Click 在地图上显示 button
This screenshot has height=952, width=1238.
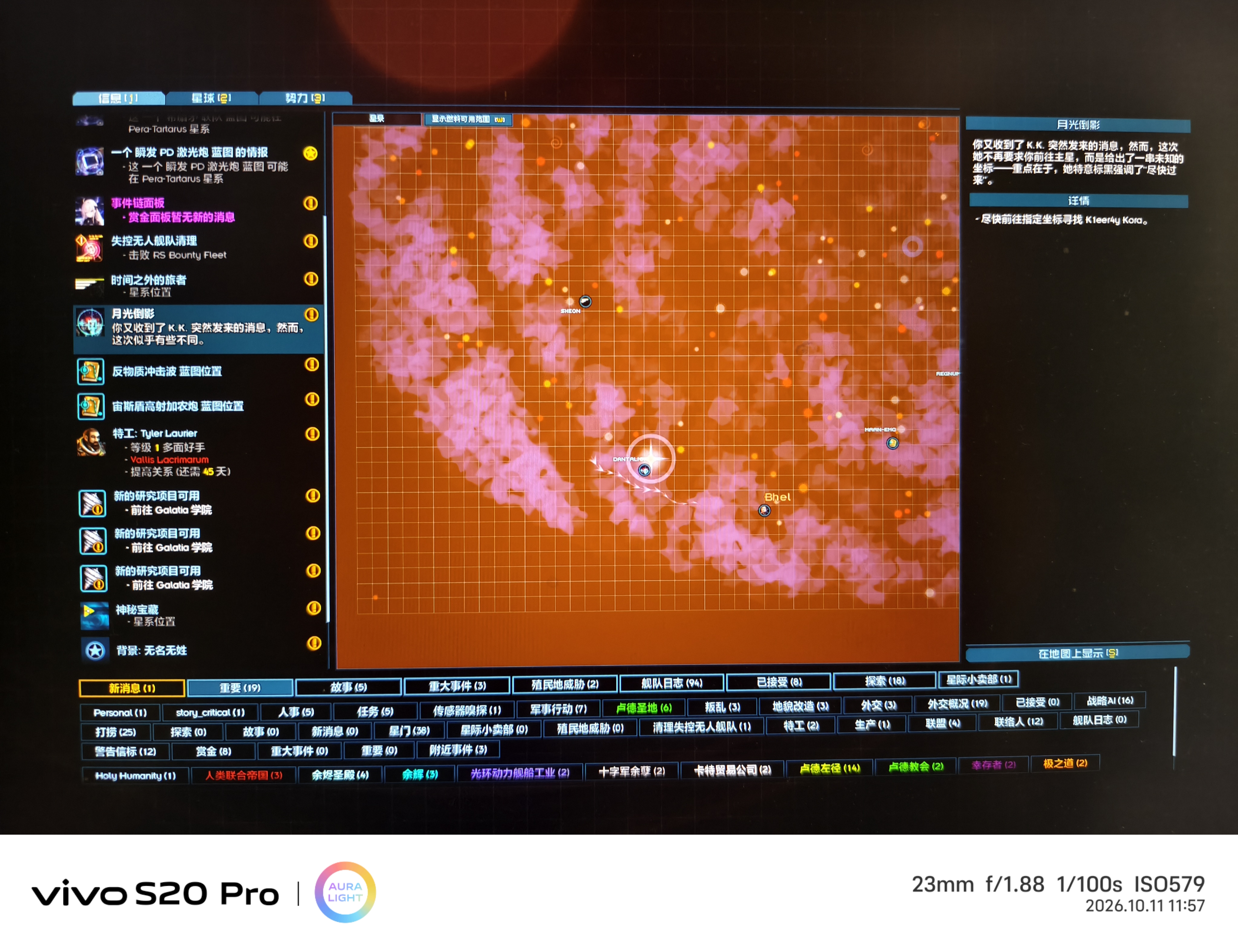(1078, 654)
